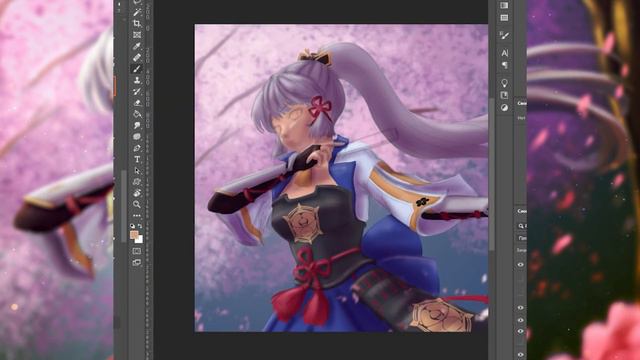Image resolution: width=640 pixels, height=360 pixels.
Task: Toggle visibility eye of second visible layer
Action: click(x=520, y=308)
